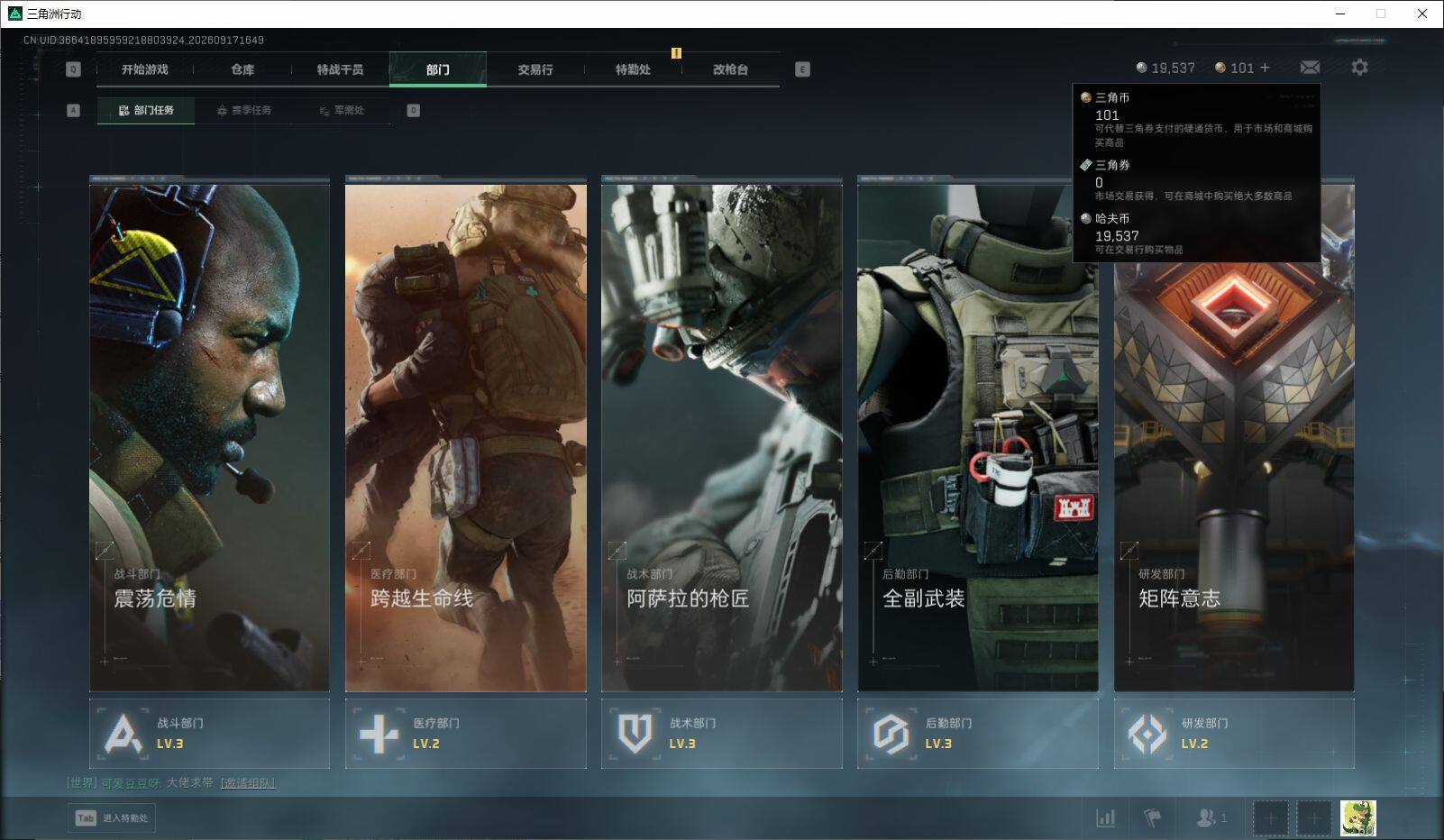1444x840 pixels.
Task: Click the A key previous sub-tab icon
Action: click(74, 110)
